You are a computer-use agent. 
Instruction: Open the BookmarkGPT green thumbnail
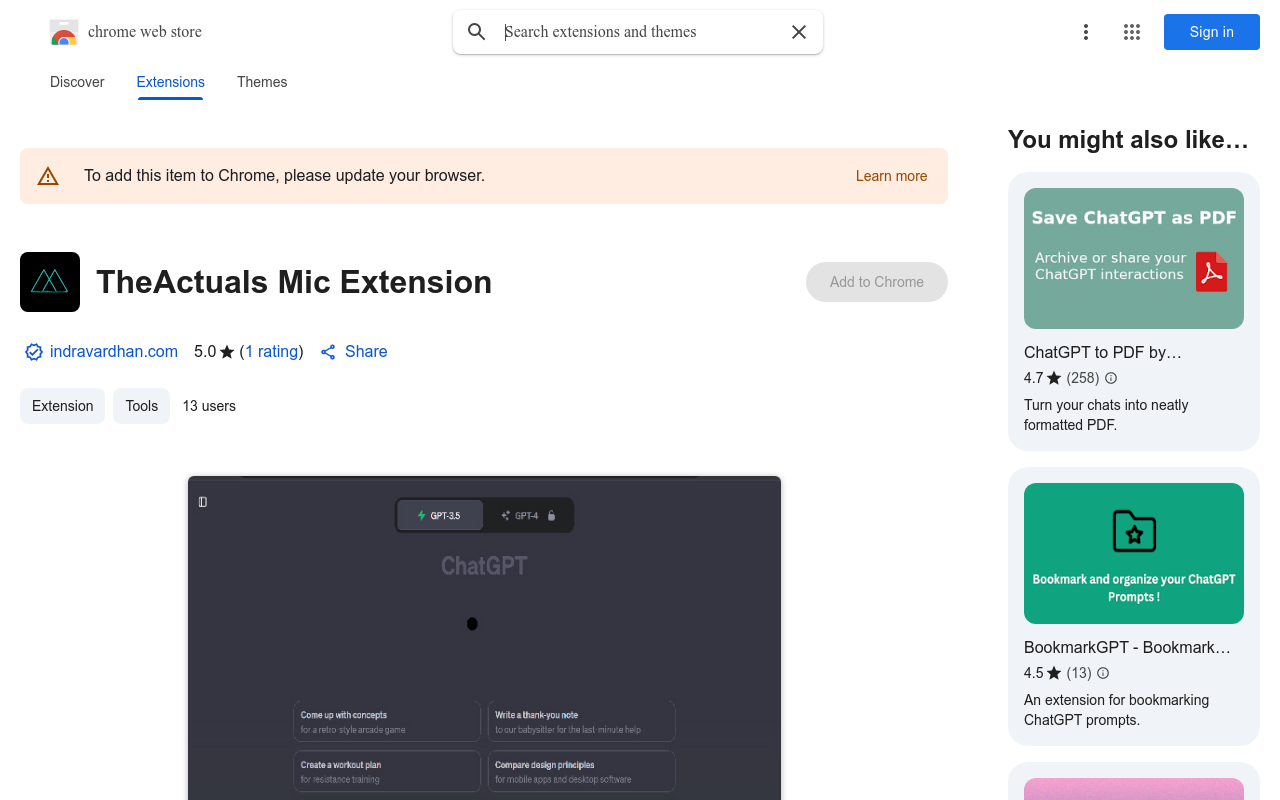pyautogui.click(x=1134, y=554)
